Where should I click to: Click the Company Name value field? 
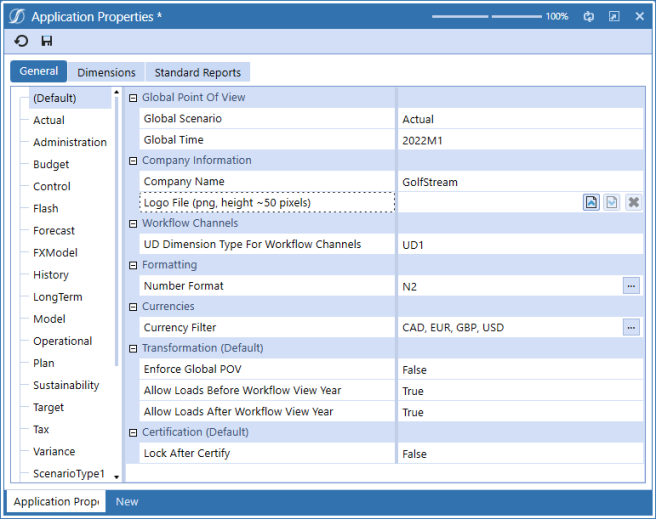pos(518,182)
